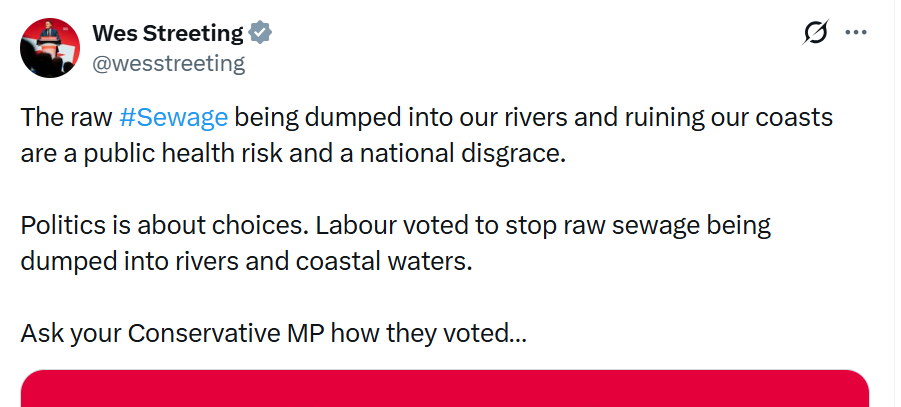Click the blue verified badge
The height and width of the screenshot is (407, 901).
click(261, 33)
